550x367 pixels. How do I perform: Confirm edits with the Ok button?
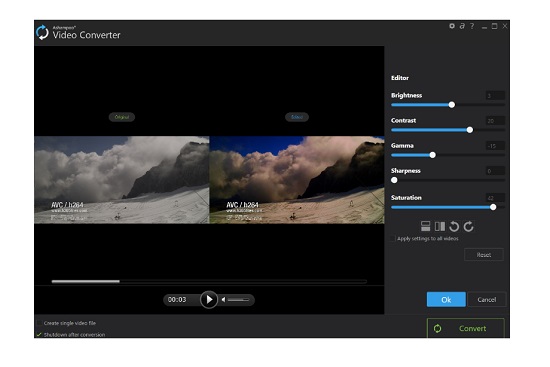[446, 300]
